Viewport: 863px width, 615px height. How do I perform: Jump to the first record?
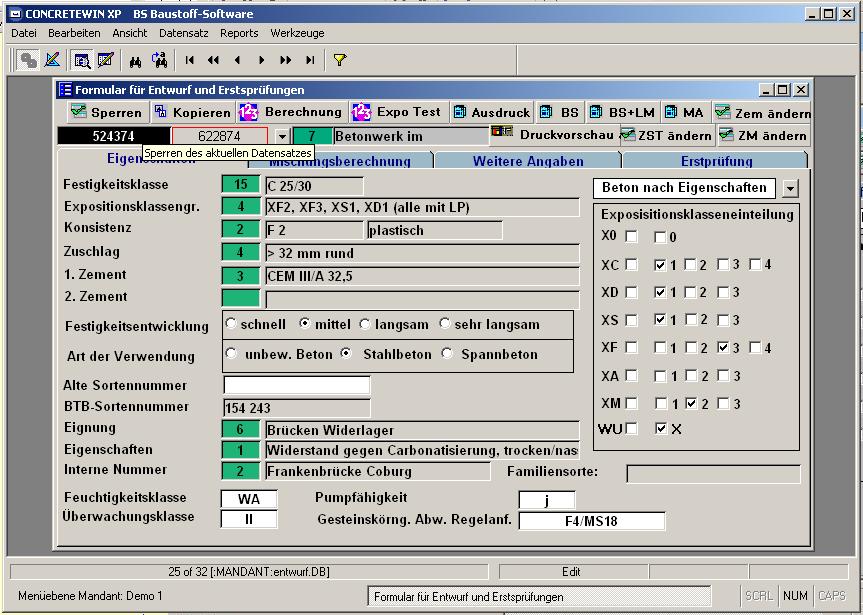tap(190, 60)
